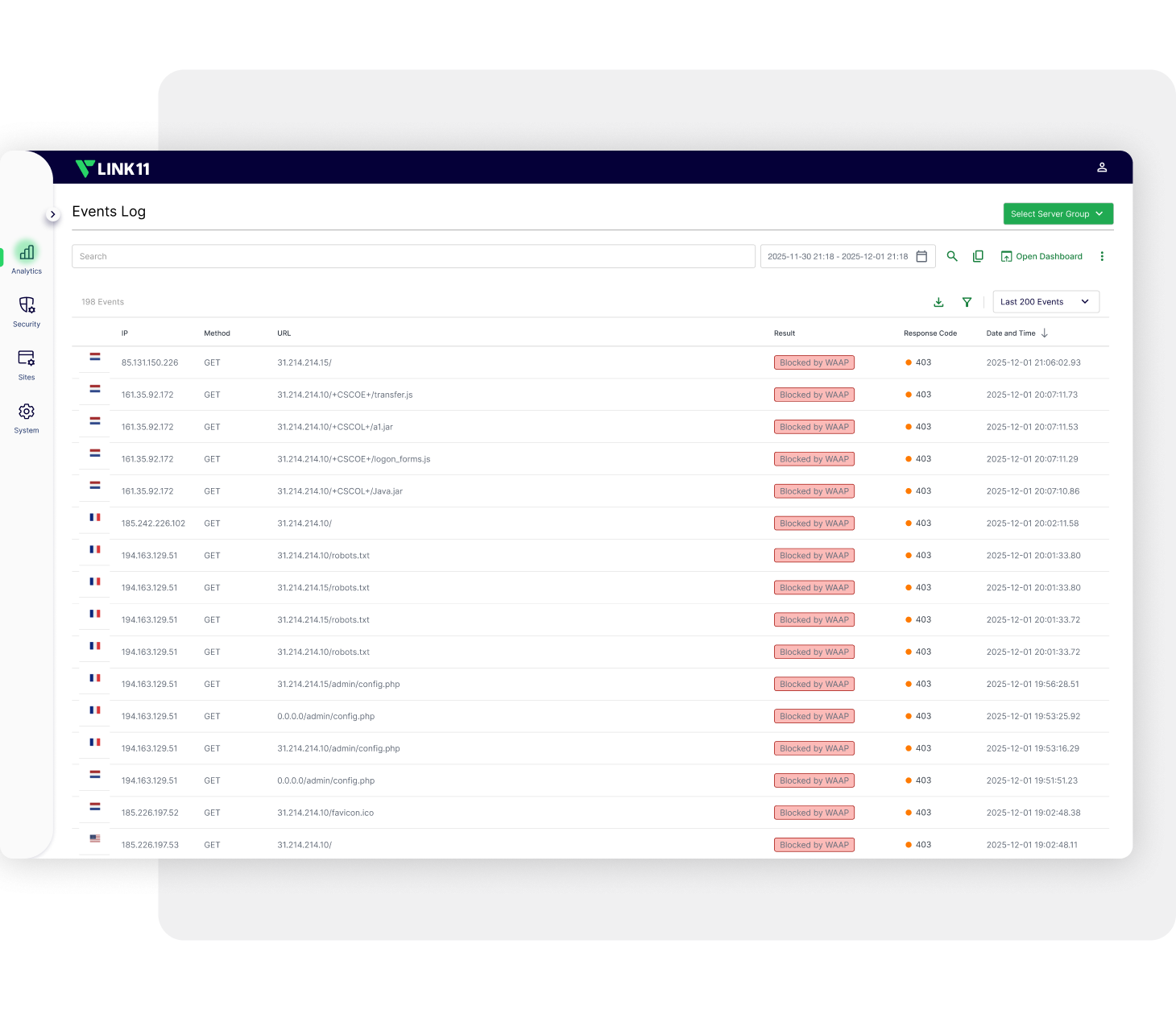Download the events log
Viewport: 1176px width, 1010px height.
938,302
